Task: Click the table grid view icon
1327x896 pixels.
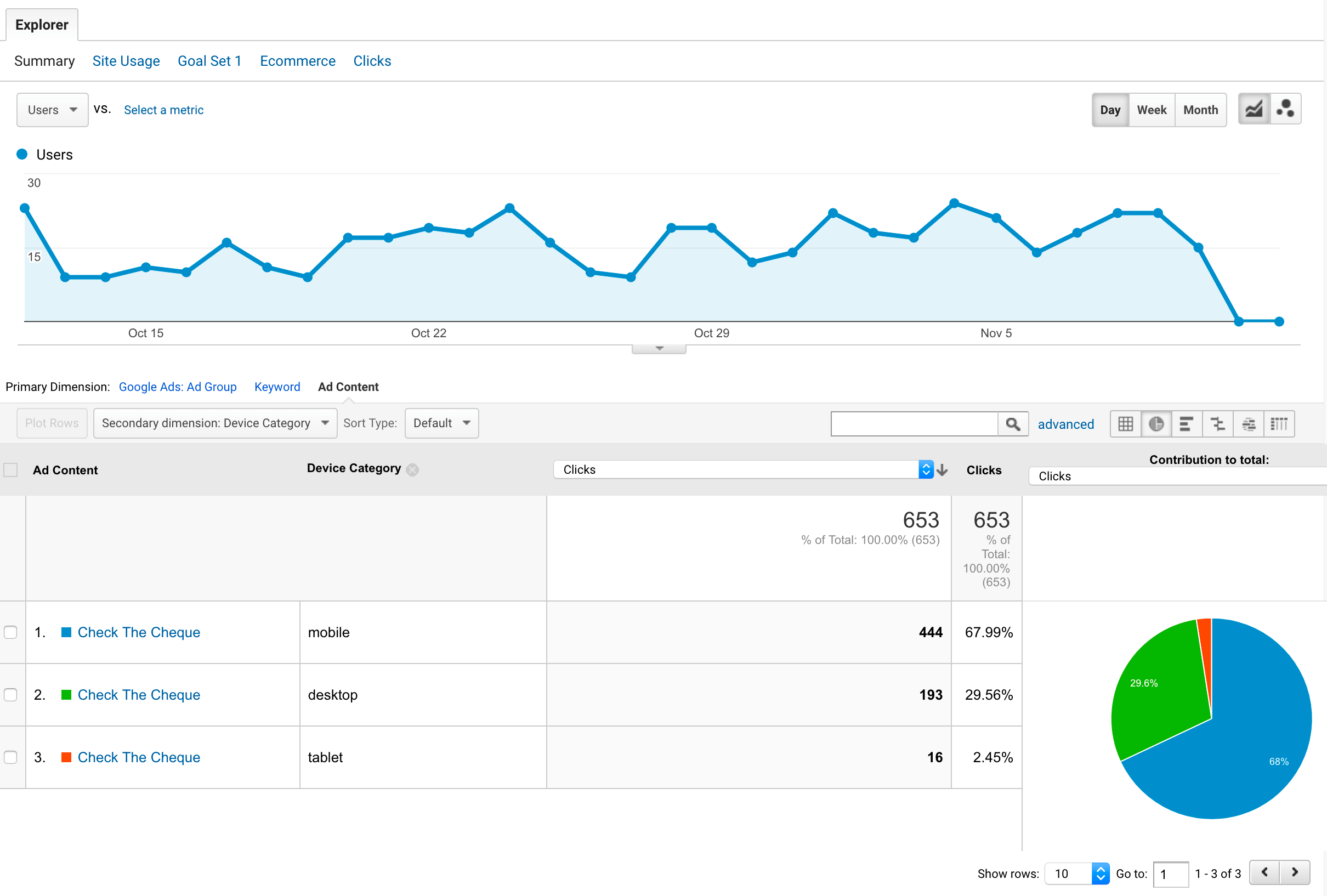Action: pyautogui.click(x=1126, y=423)
